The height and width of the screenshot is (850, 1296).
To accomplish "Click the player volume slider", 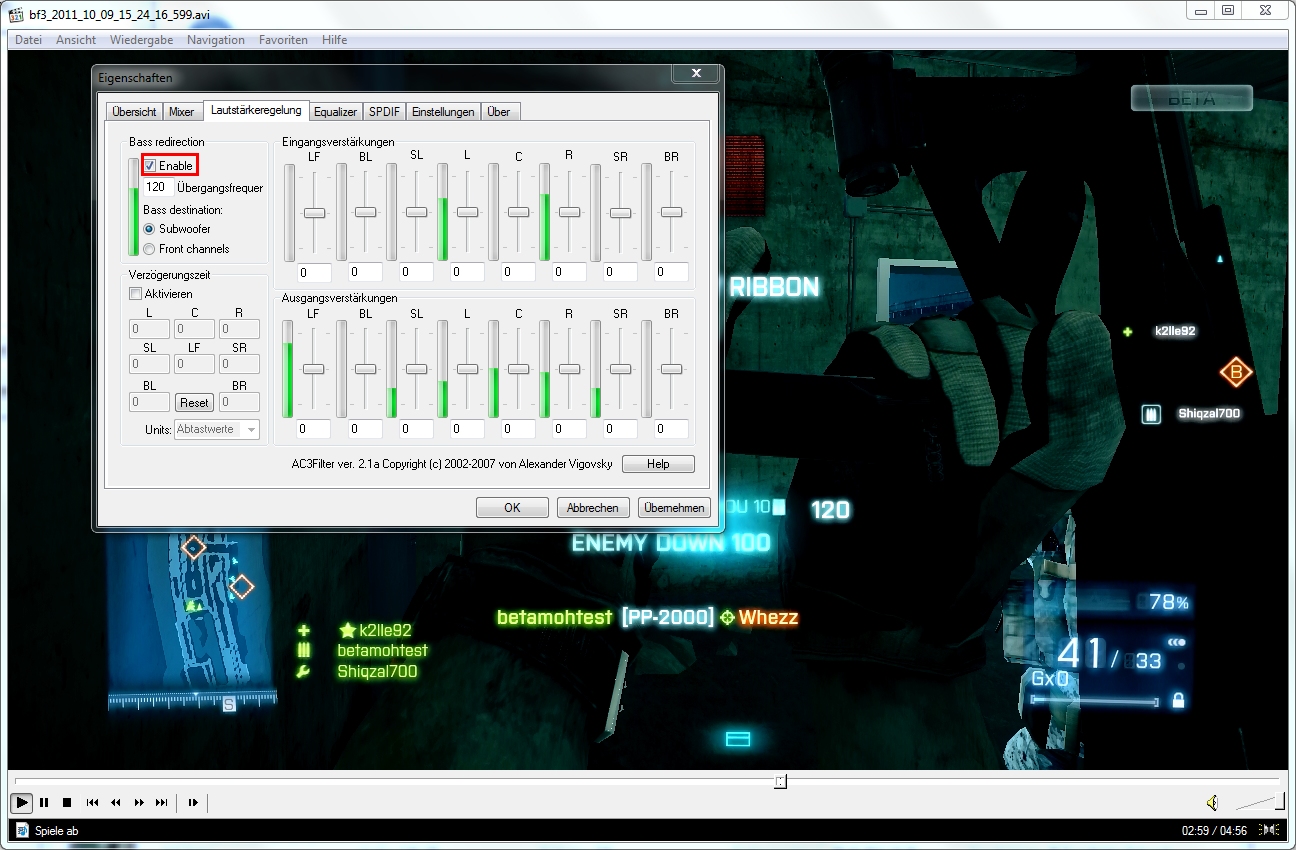I will tap(1259, 802).
